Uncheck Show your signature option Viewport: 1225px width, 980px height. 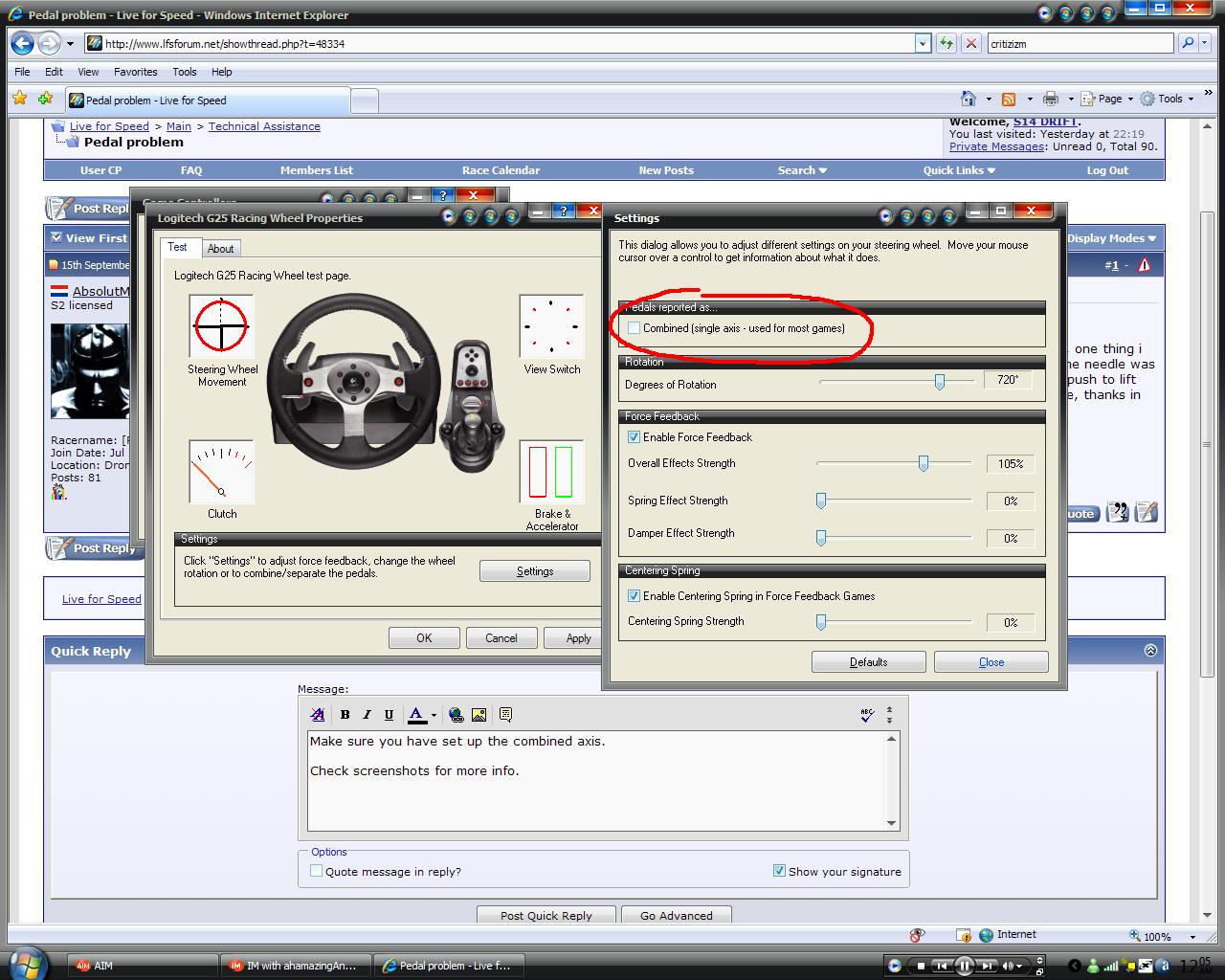click(x=779, y=871)
